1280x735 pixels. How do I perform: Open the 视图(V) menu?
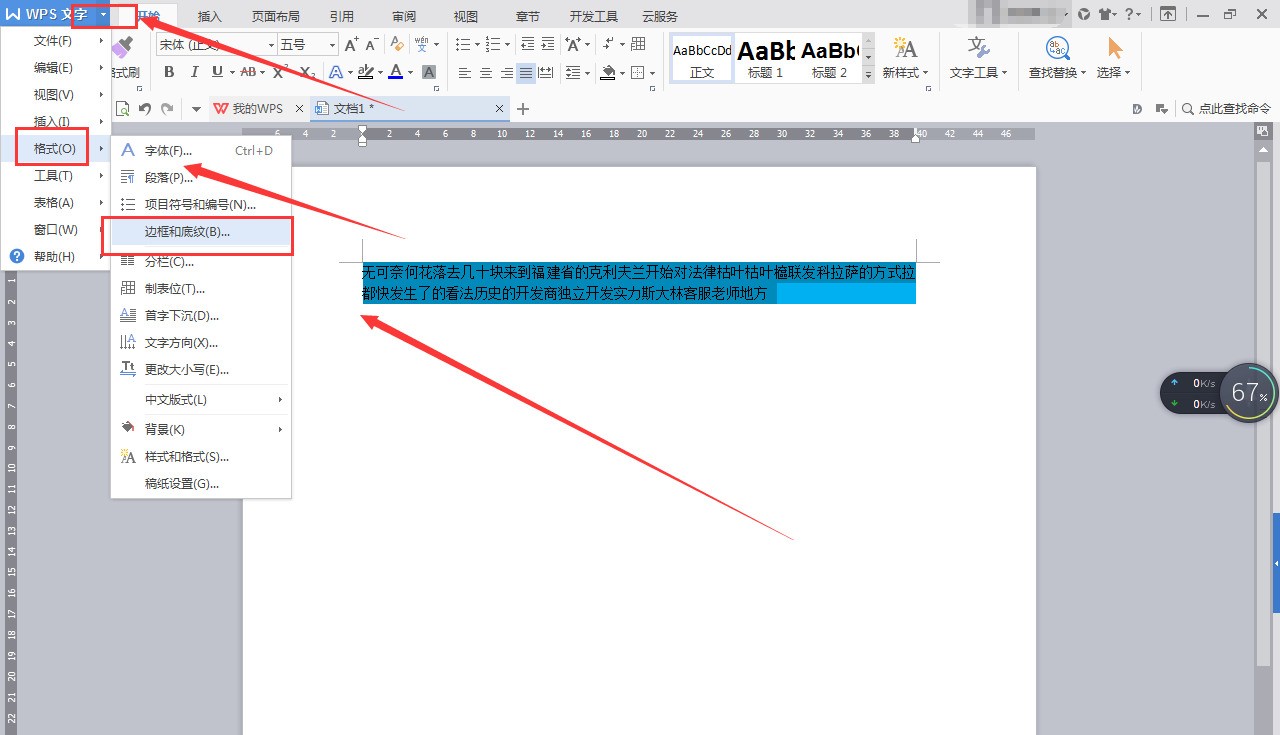55,95
